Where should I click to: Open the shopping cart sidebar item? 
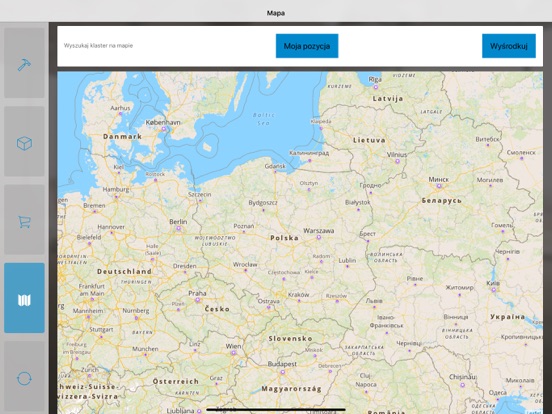pyautogui.click(x=24, y=220)
